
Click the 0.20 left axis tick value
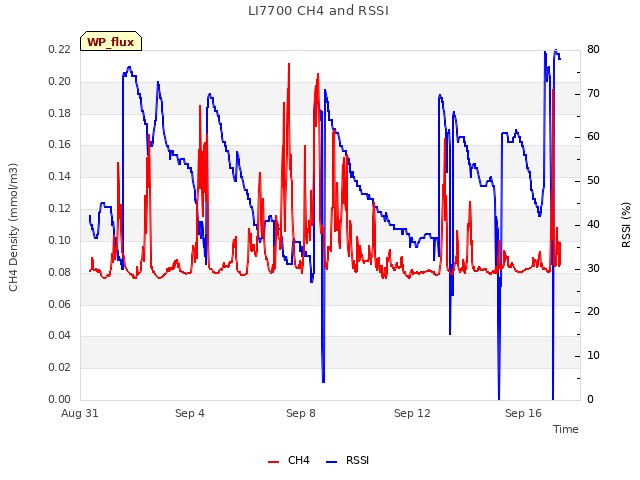[60, 81]
